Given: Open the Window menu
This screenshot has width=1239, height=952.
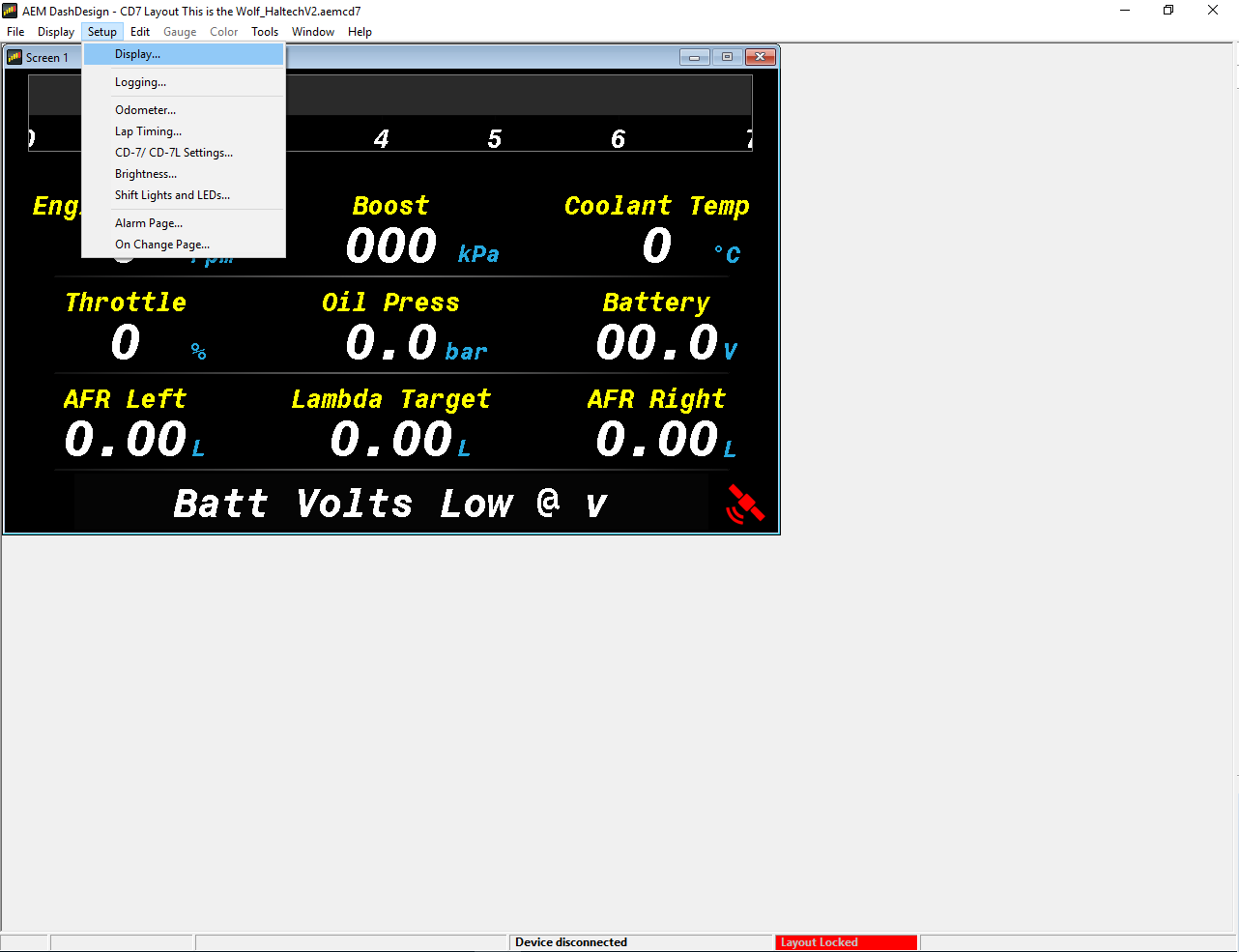Looking at the screenshot, I should 313,32.
